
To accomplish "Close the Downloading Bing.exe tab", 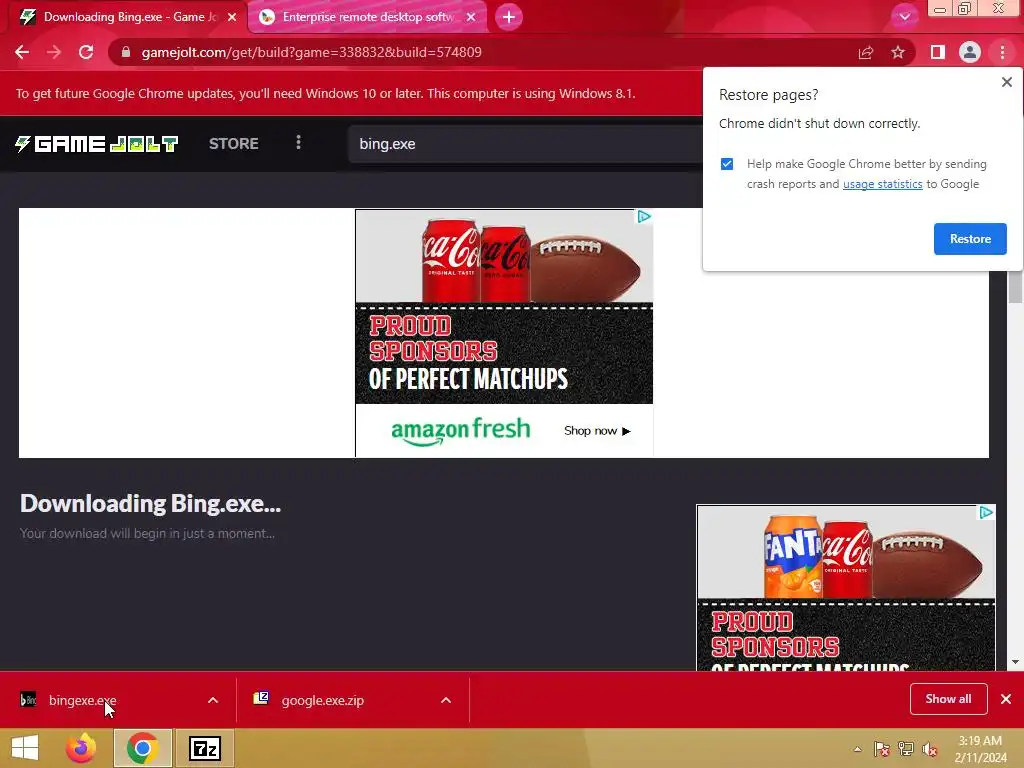I will point(232,17).
